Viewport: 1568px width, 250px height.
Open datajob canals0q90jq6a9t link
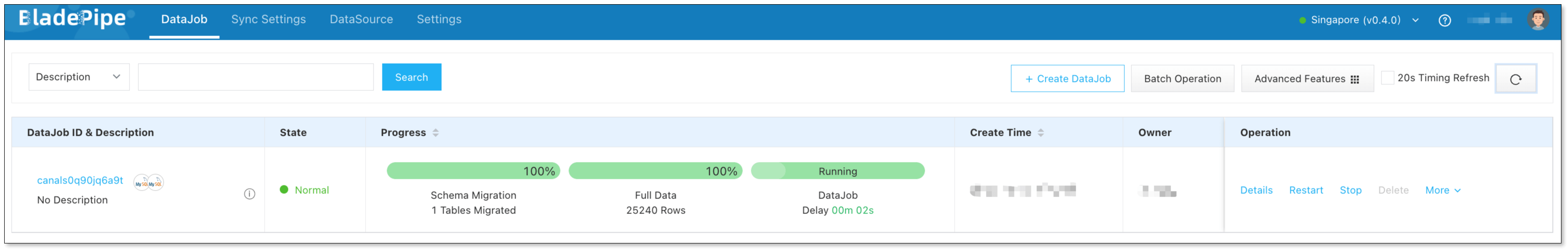pyautogui.click(x=80, y=181)
